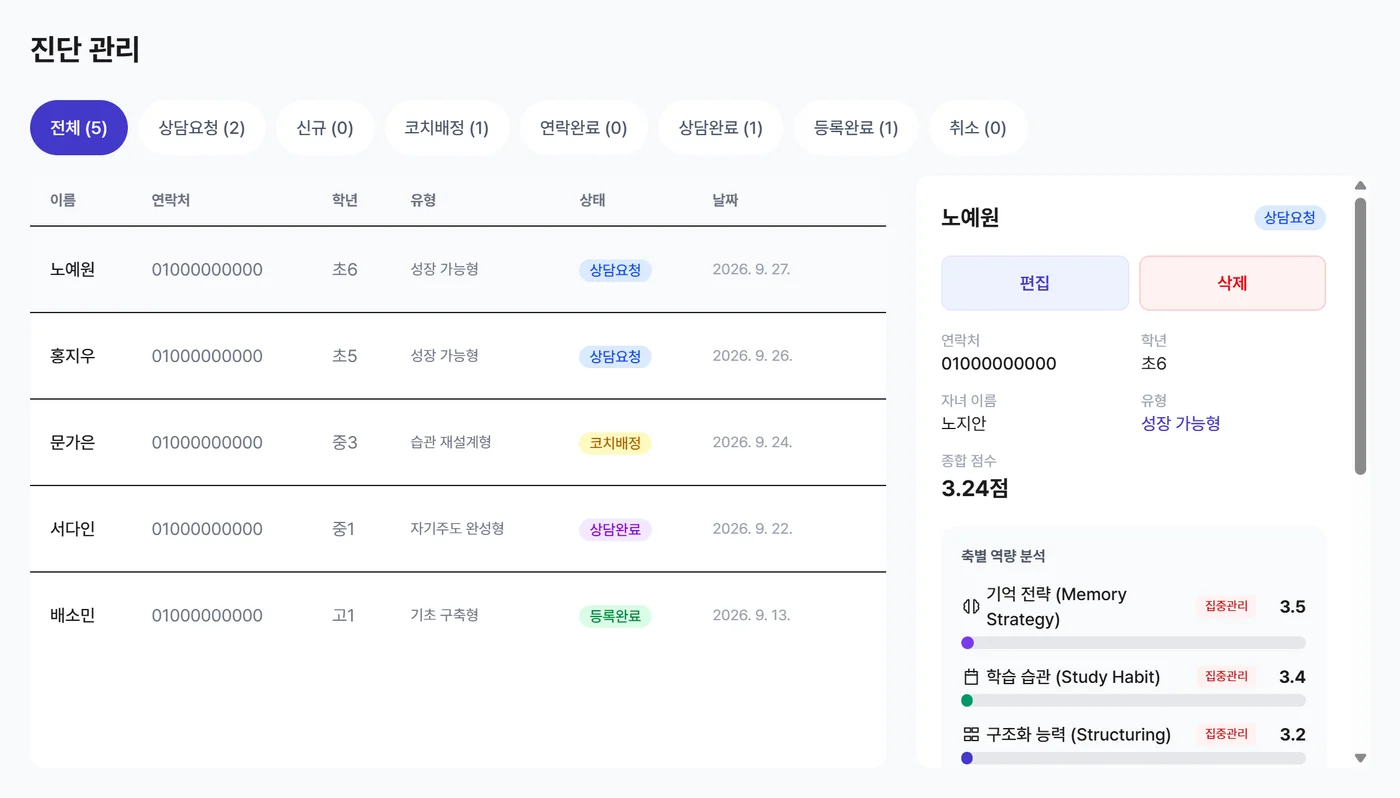Screen dimensions: 1400x798
Task: Click the phone number in detail panel
Action: (999, 363)
